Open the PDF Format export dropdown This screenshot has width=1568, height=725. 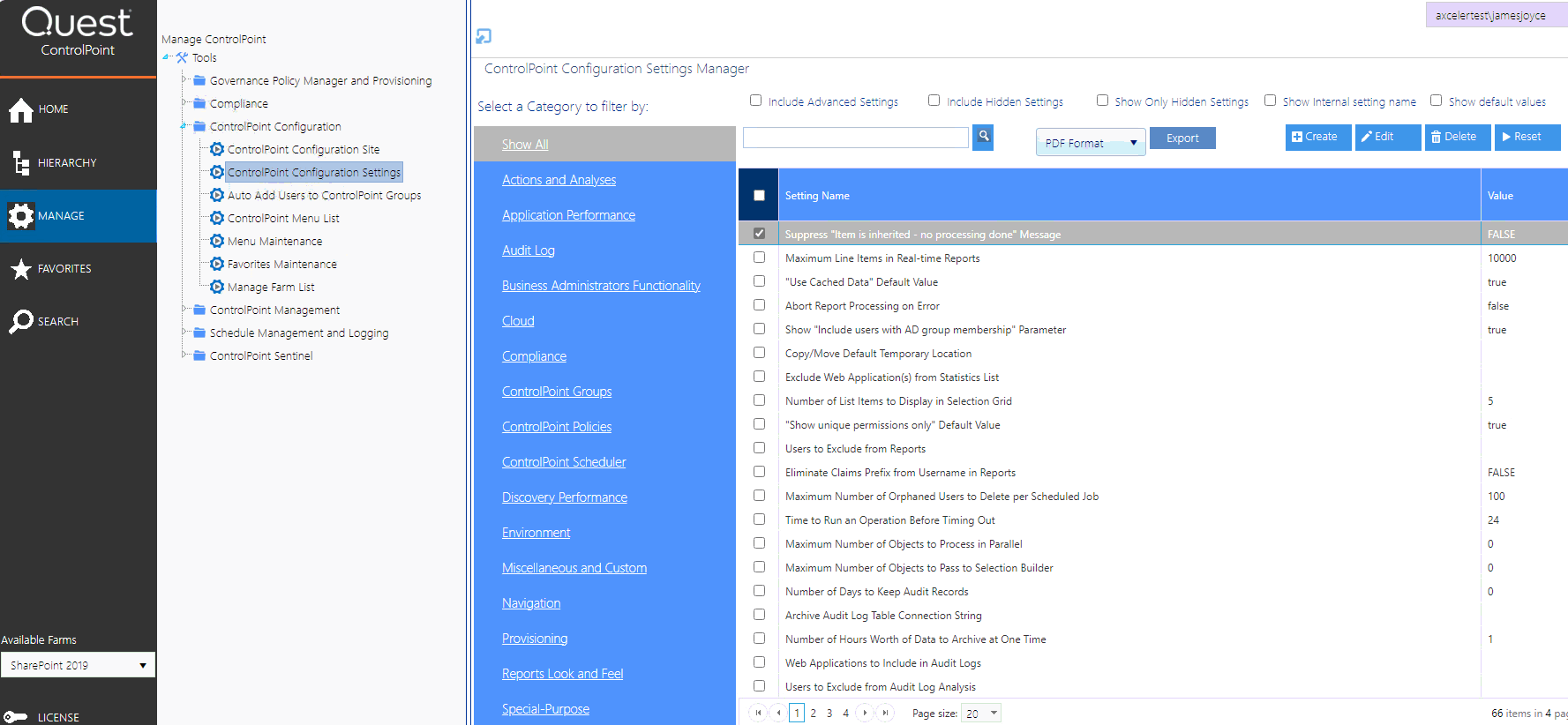(1090, 143)
